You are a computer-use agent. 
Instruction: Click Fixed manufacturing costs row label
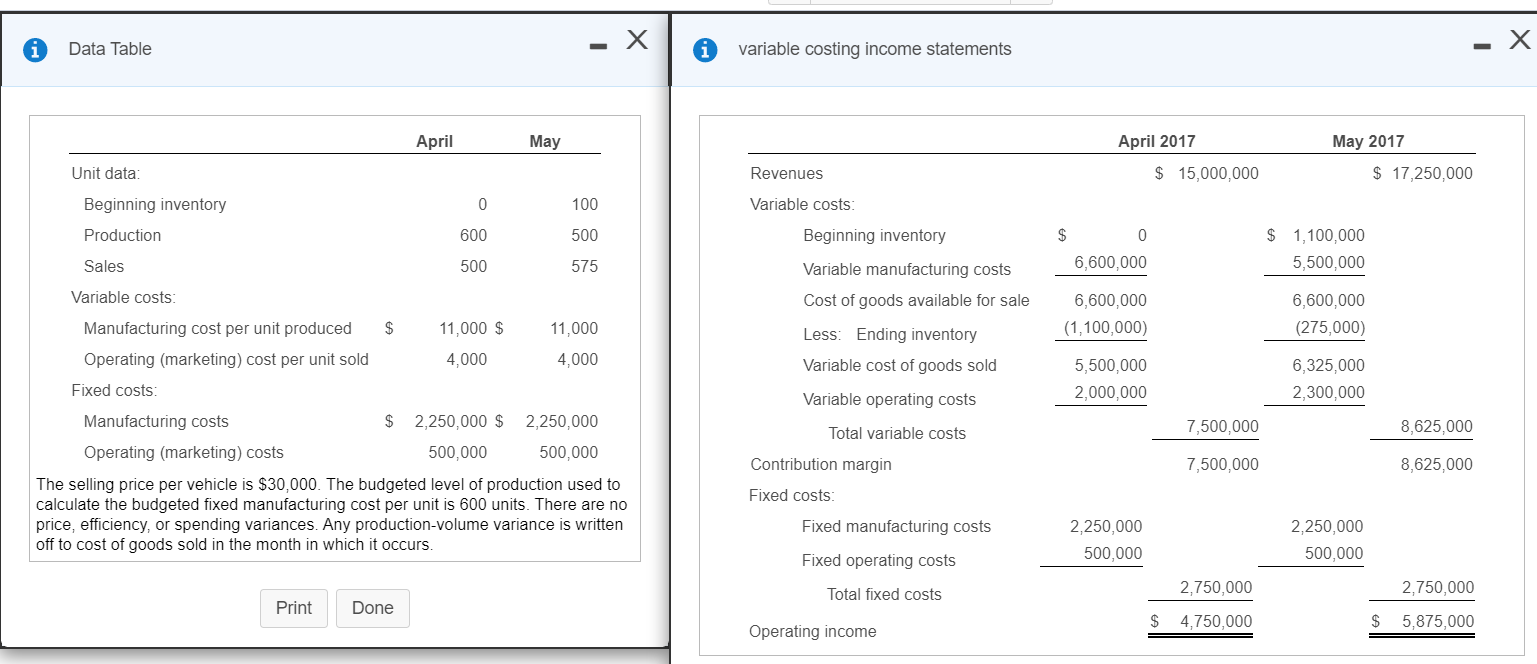896,526
